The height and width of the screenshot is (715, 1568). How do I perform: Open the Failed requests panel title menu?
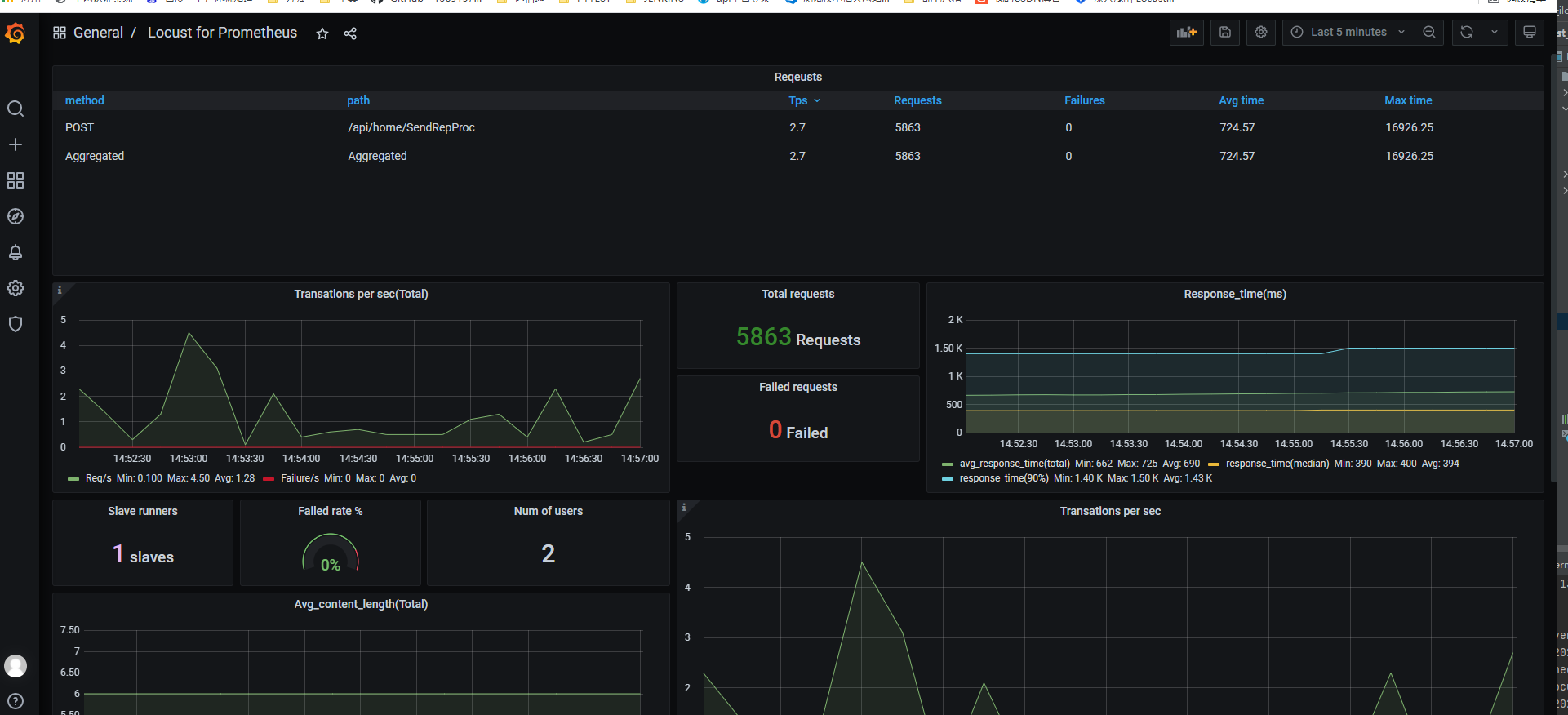797,387
